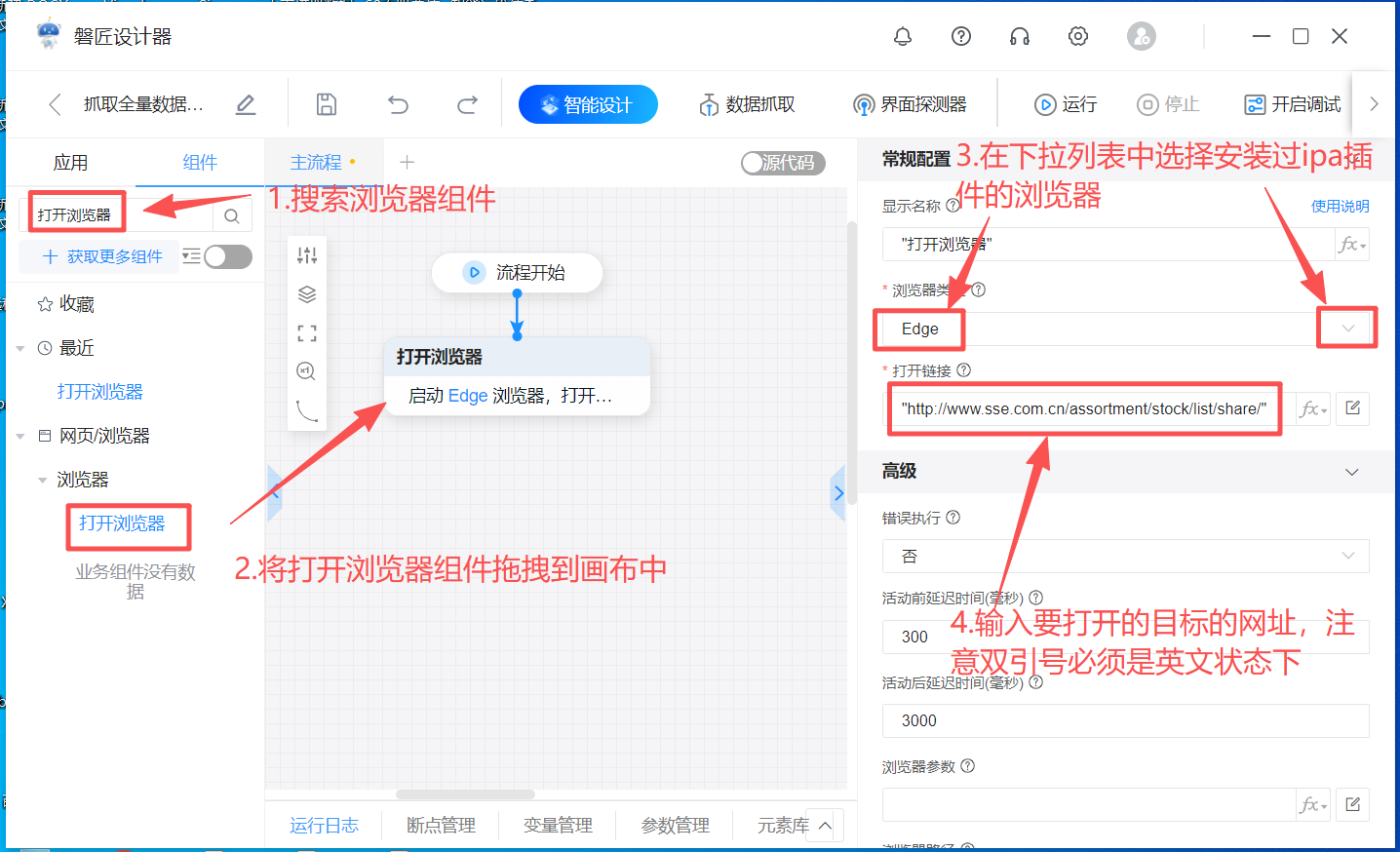Viewport: 1400px width, 852px height.
Task: Open the error execution dropdown showing 否
Action: coord(1126,556)
